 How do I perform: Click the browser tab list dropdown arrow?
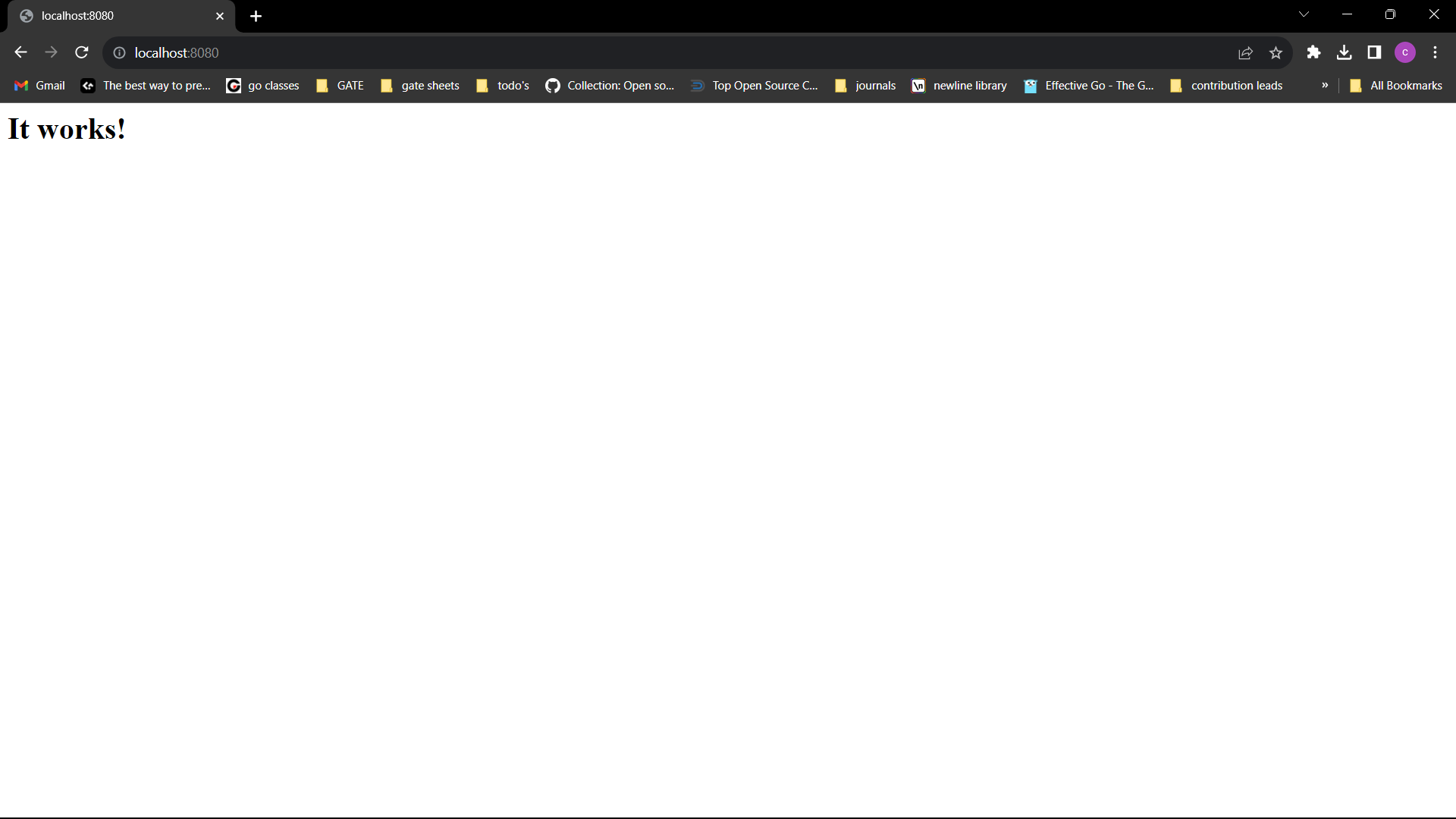(x=1303, y=14)
